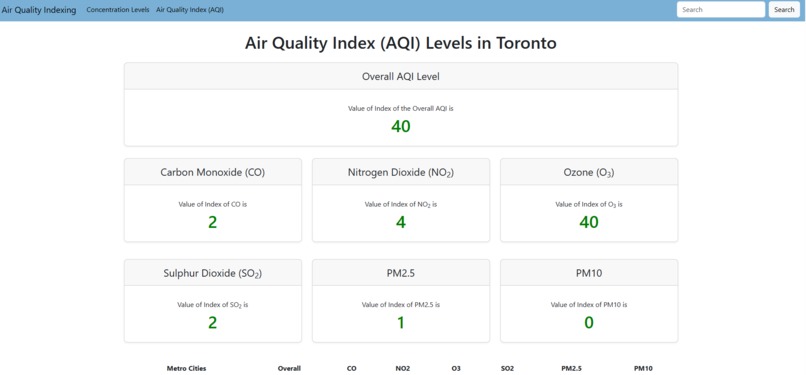The height and width of the screenshot is (375, 806).
Task: Click the Nitrogen Dioxide (NO2) card header
Action: click(401, 172)
